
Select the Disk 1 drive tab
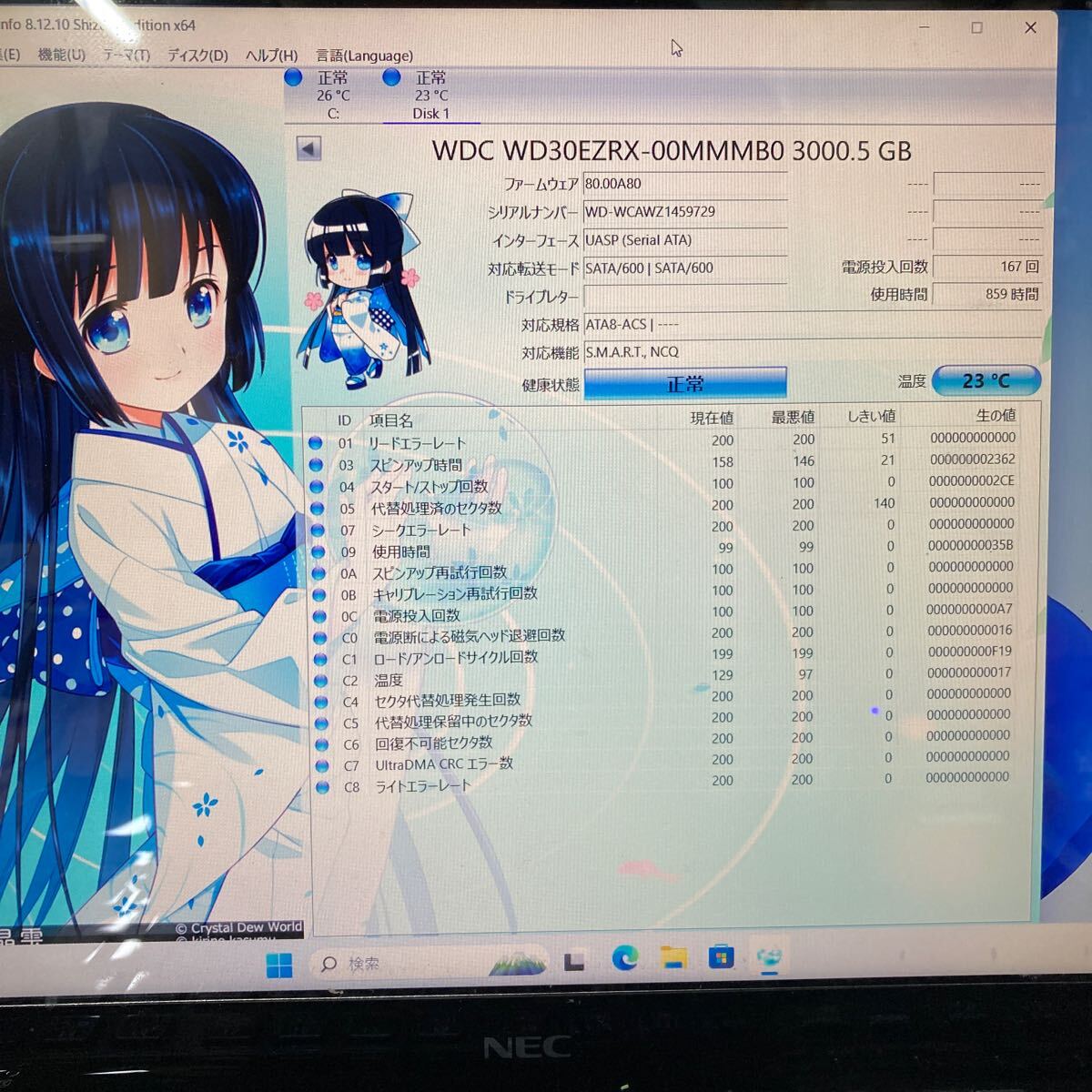click(x=430, y=95)
